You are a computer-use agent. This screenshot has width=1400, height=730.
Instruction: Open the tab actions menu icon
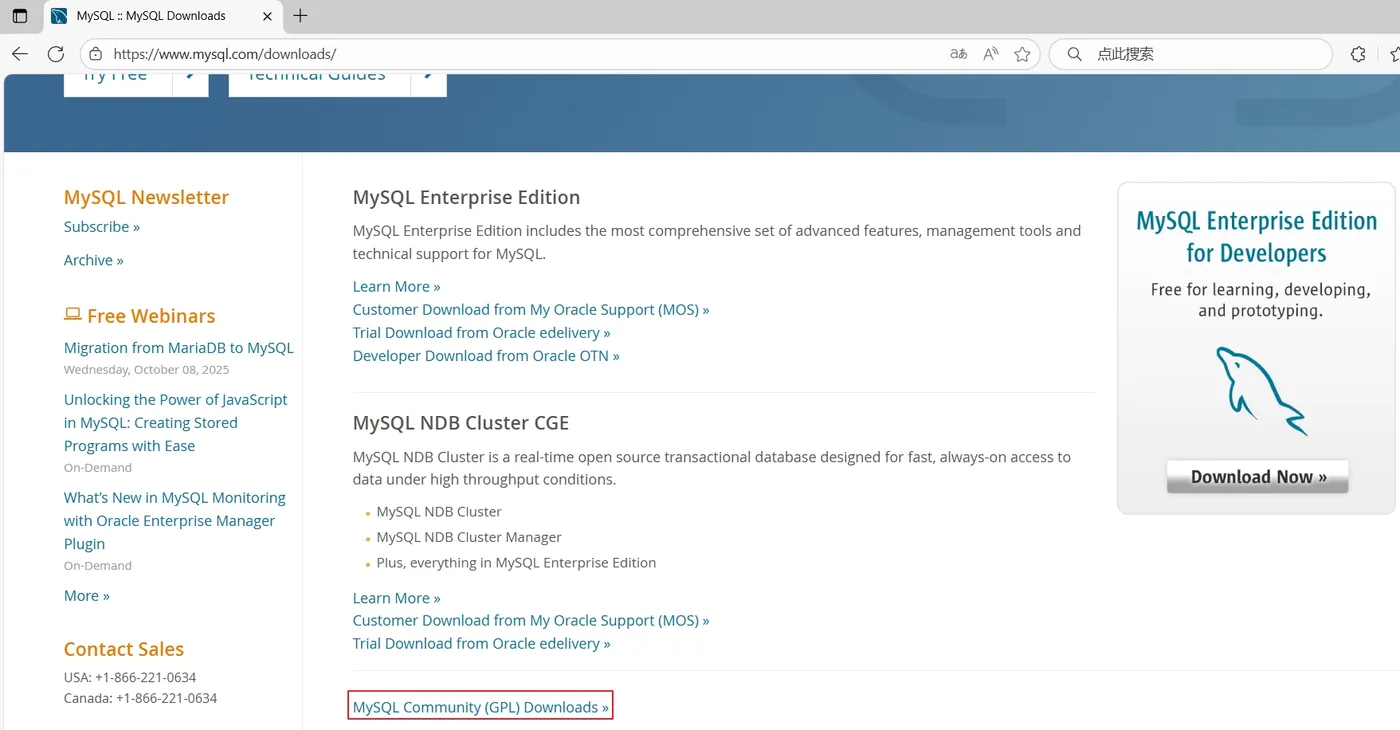[x=20, y=16]
